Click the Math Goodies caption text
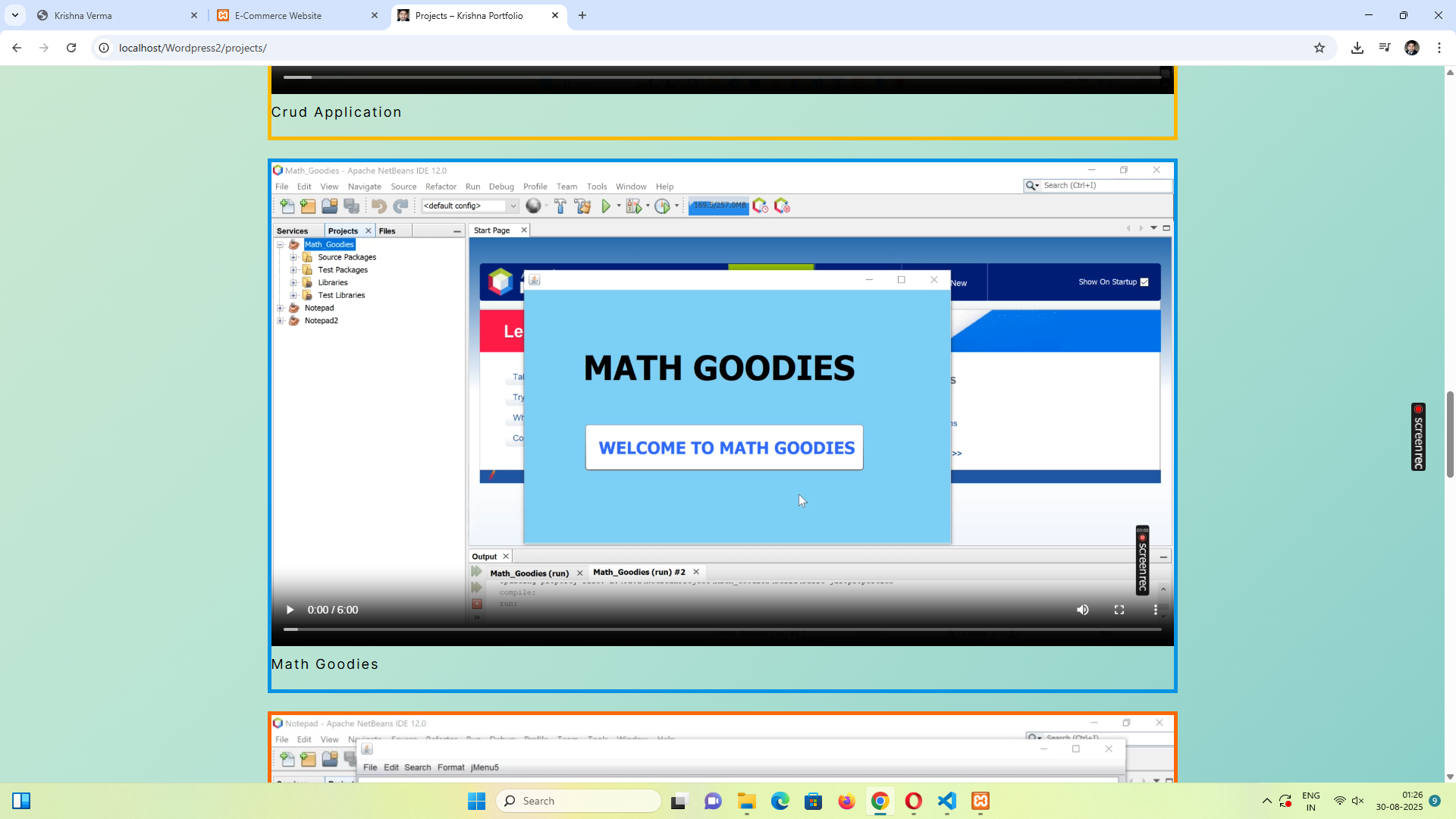This screenshot has height=819, width=1456. [x=325, y=664]
